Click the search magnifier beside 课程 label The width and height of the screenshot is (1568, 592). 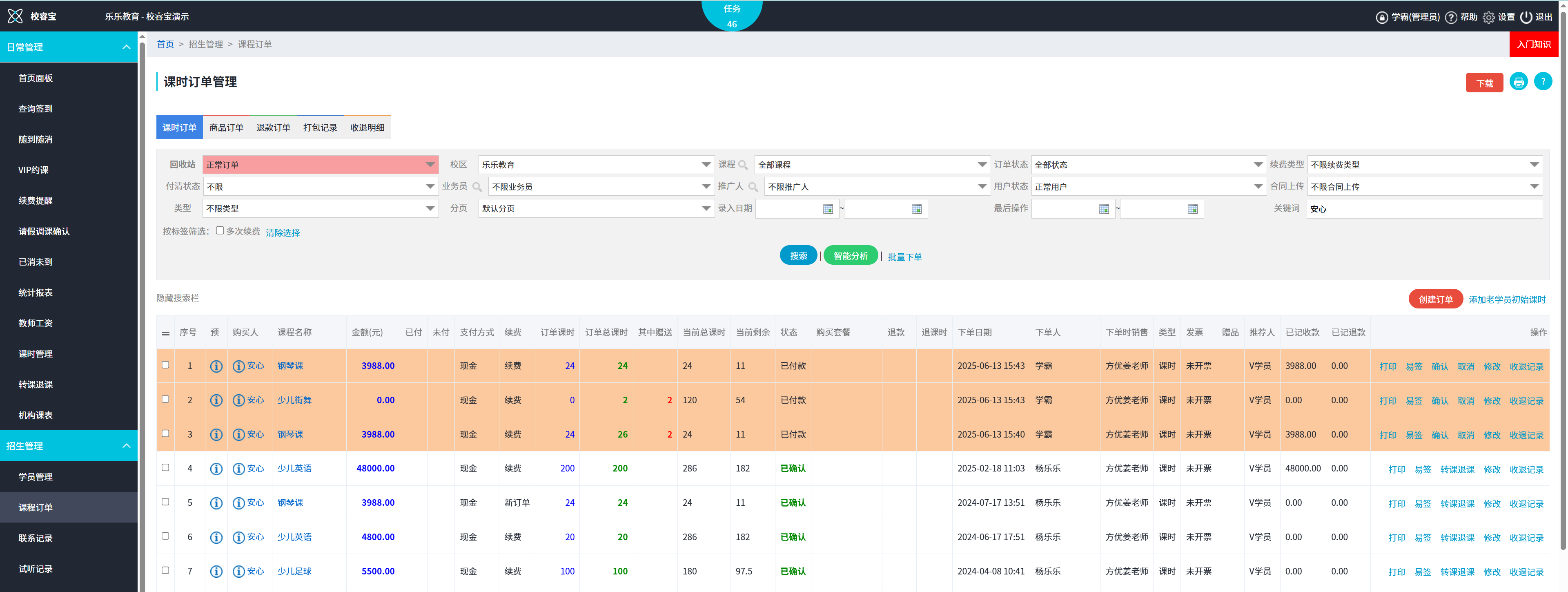(743, 165)
